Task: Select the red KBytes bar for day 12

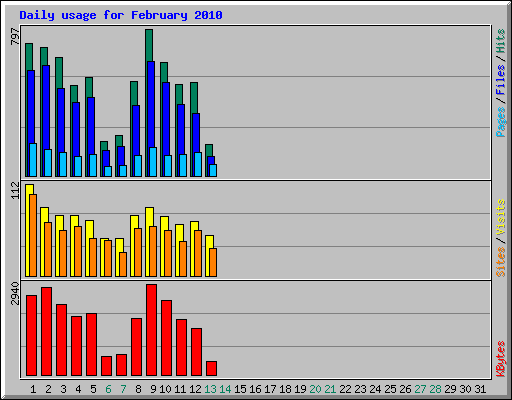Action: (196, 352)
